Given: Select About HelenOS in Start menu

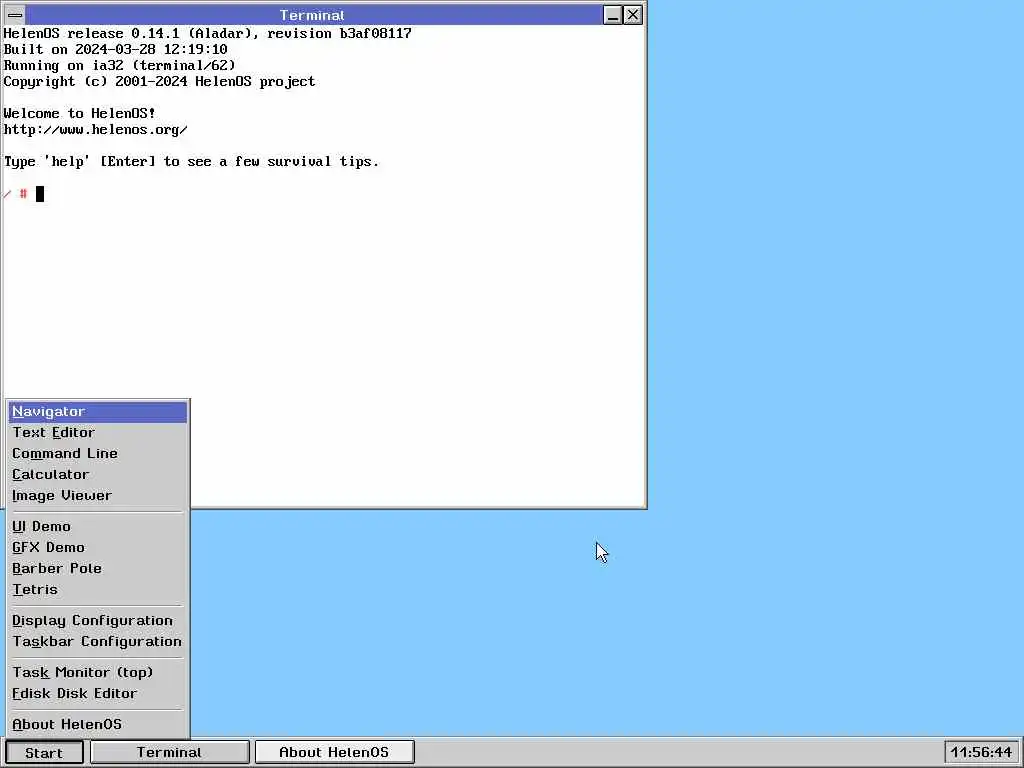Looking at the screenshot, I should [98, 724].
